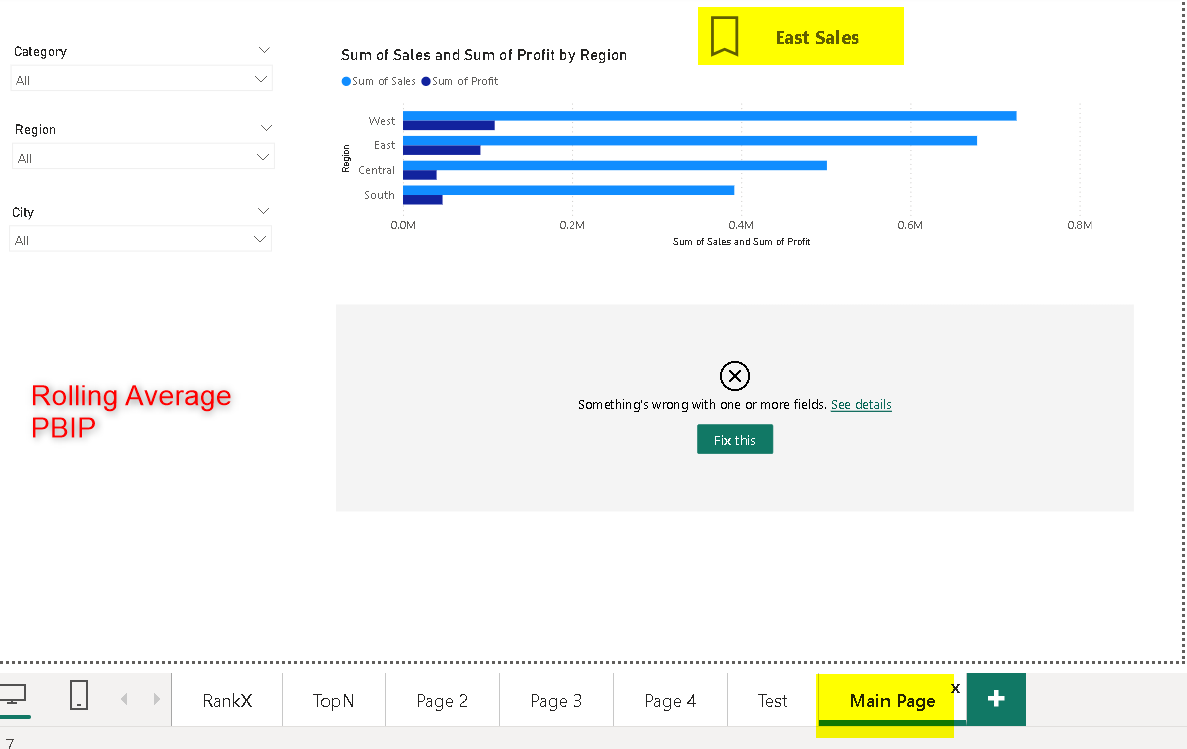Go to the Test page tab

pos(772,701)
